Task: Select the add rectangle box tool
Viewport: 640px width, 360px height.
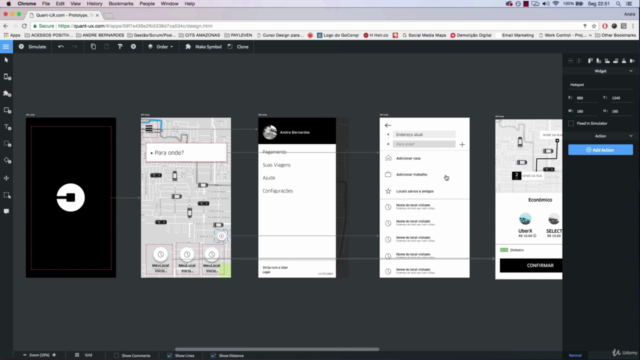Action: point(7,110)
